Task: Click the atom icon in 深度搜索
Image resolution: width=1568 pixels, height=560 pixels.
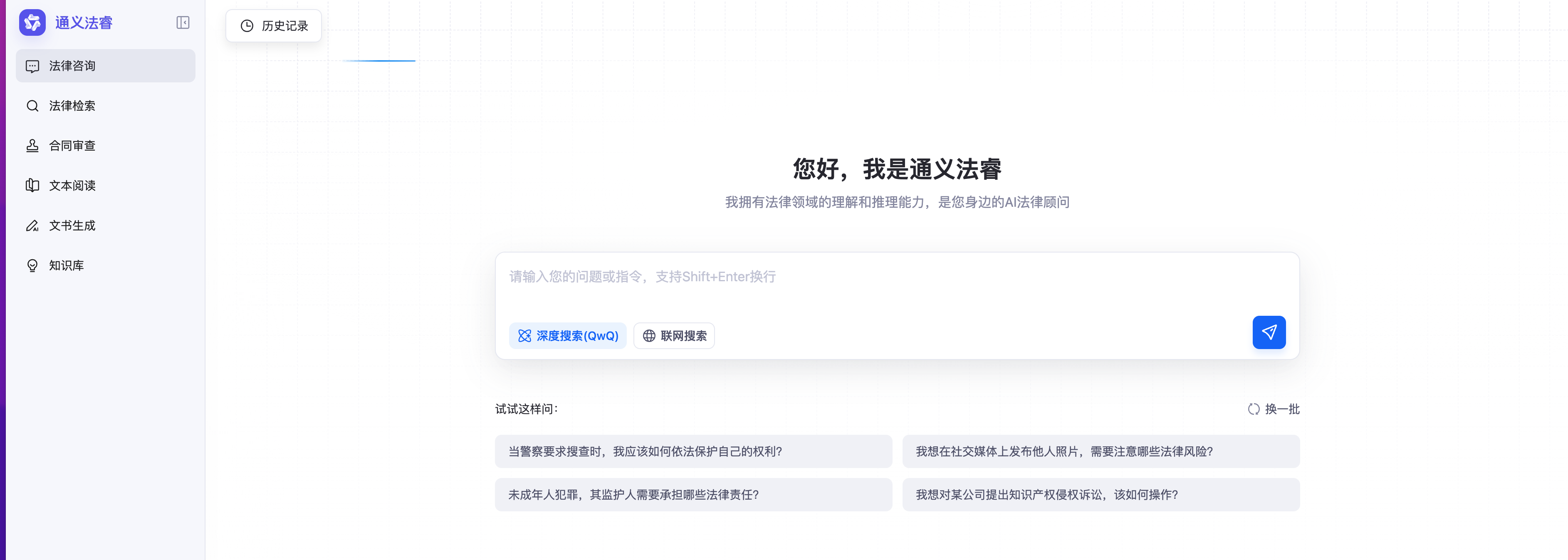Action: click(x=524, y=336)
